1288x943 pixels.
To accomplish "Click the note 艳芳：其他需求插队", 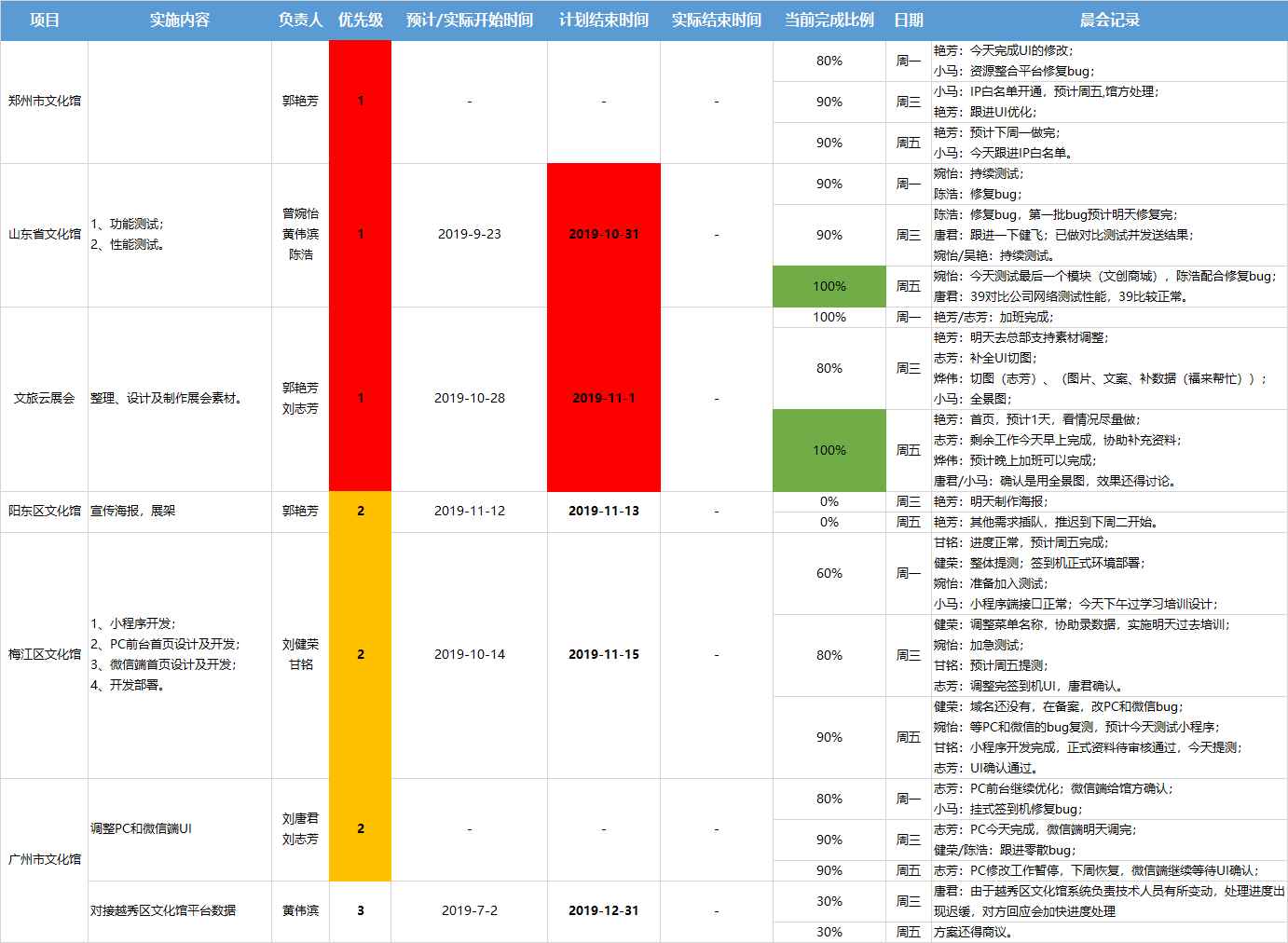I will pos(1109,522).
